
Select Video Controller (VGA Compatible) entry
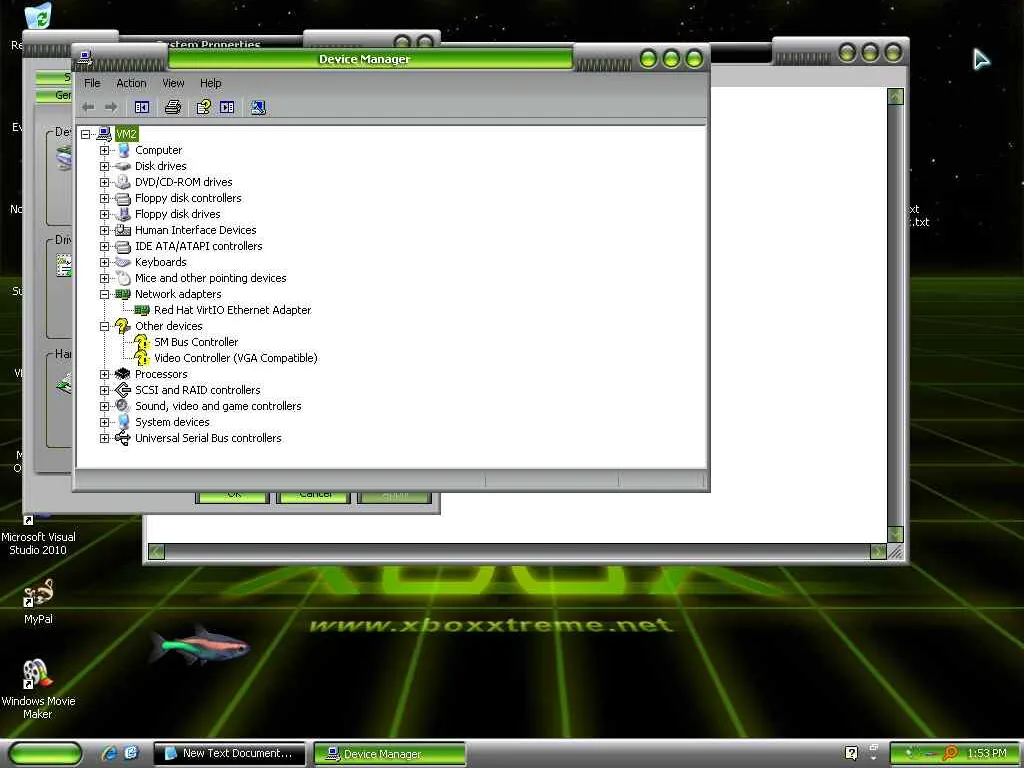point(236,358)
